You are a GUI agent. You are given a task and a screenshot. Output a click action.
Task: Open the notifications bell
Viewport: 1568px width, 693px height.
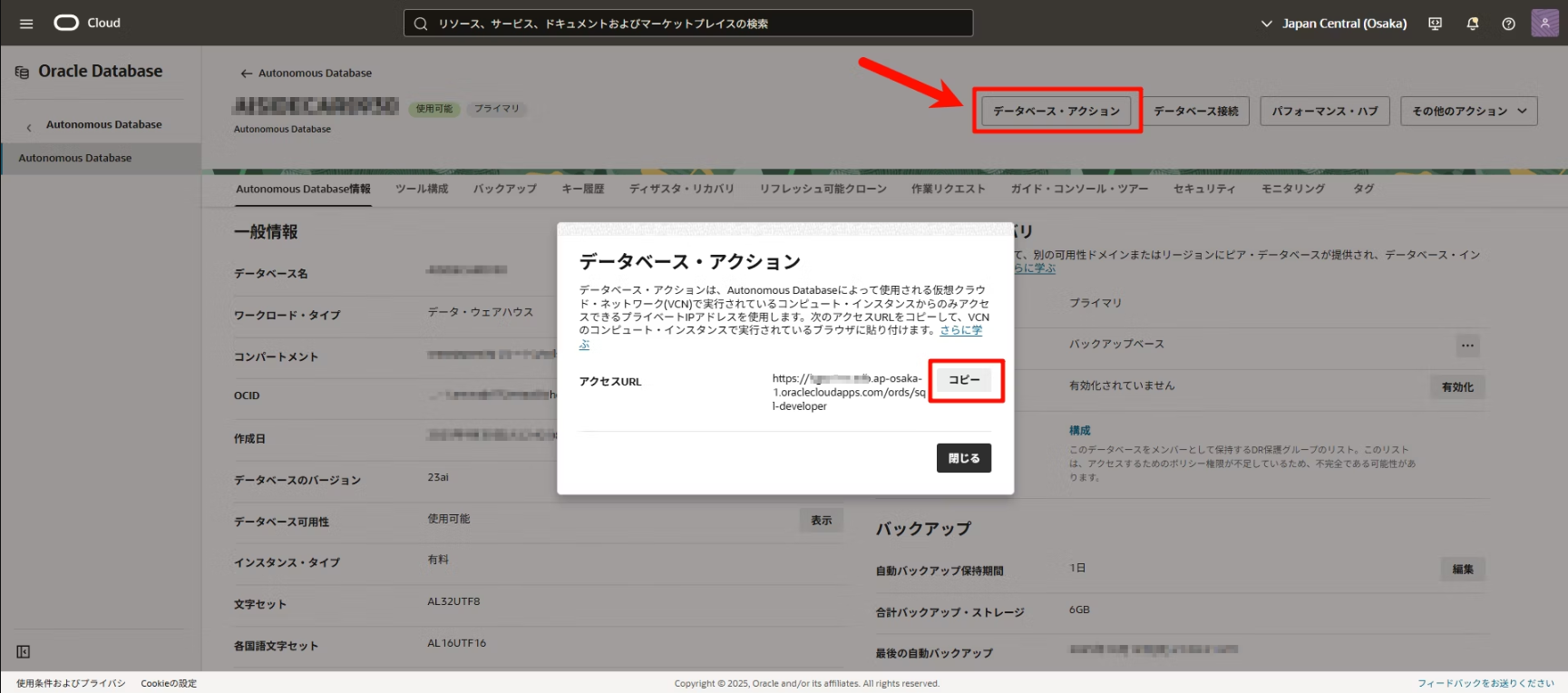click(1472, 24)
